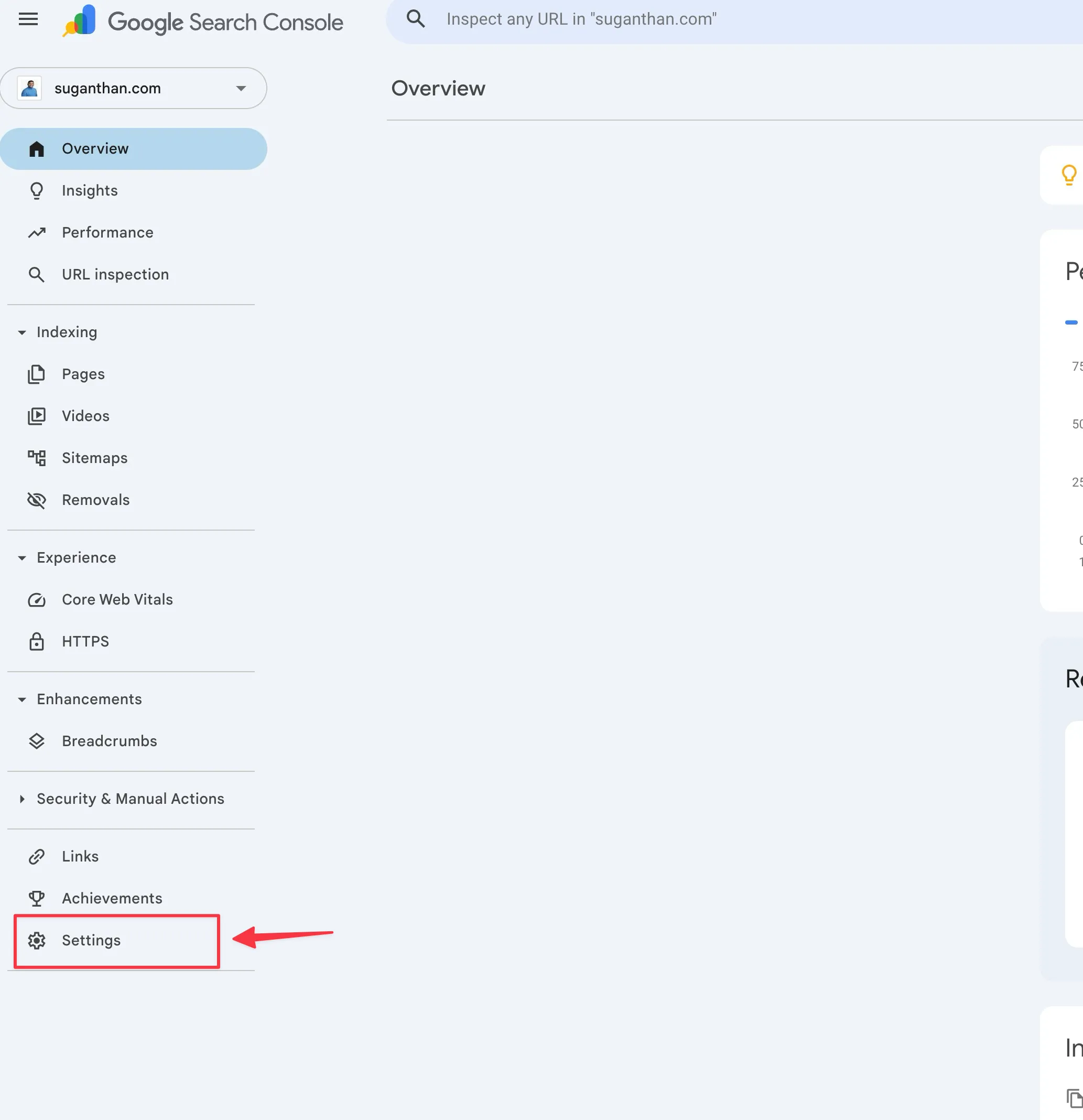The image size is (1083, 1120).
Task: Open the suganthan.com property dropdown
Action: coord(134,88)
